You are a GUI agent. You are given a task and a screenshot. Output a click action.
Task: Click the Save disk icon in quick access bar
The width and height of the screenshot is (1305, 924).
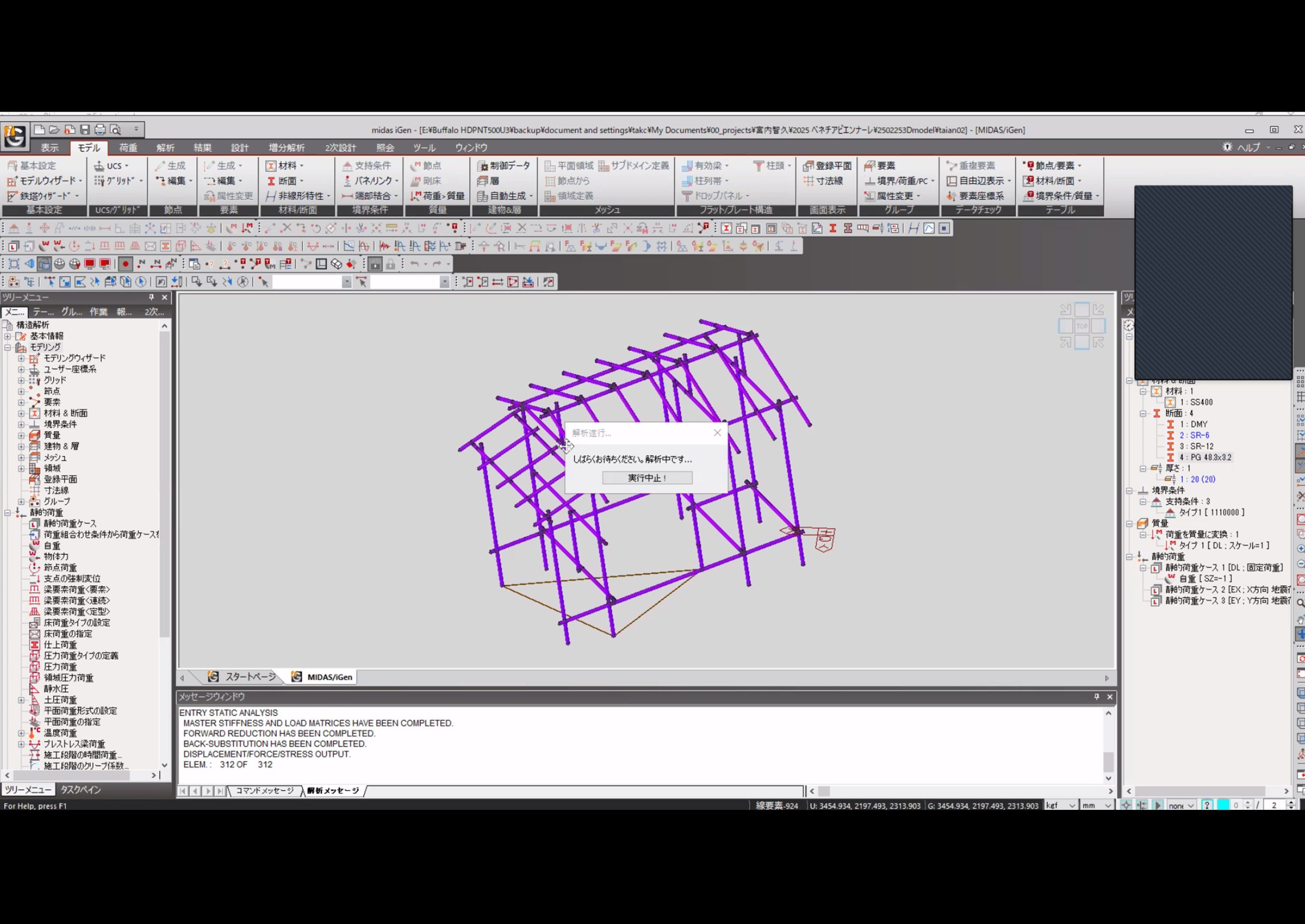click(85, 130)
